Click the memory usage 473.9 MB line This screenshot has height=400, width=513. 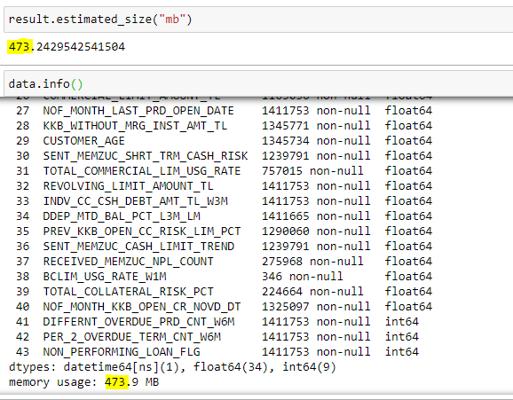(x=84, y=382)
